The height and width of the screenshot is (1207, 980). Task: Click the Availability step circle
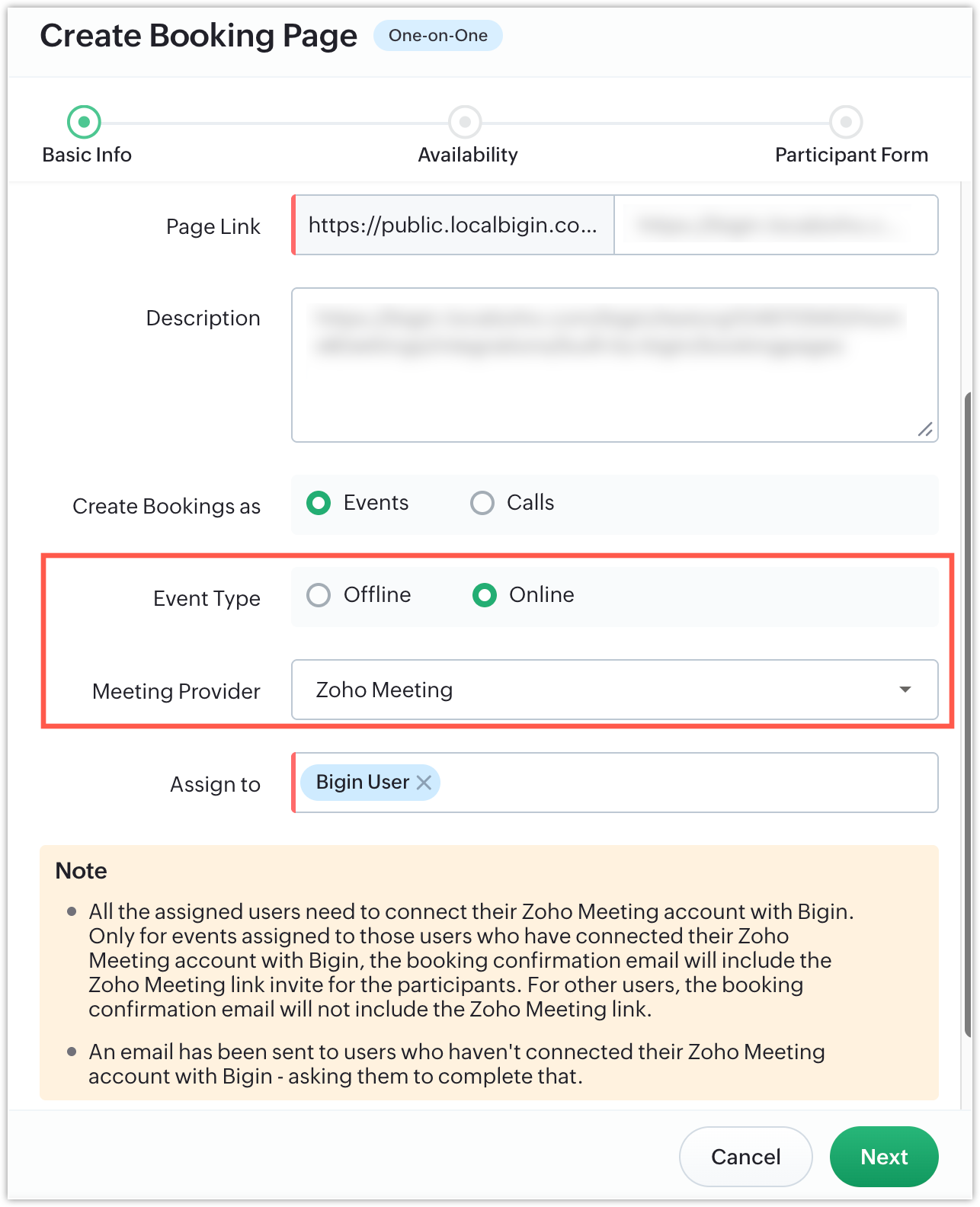pyautogui.click(x=465, y=122)
